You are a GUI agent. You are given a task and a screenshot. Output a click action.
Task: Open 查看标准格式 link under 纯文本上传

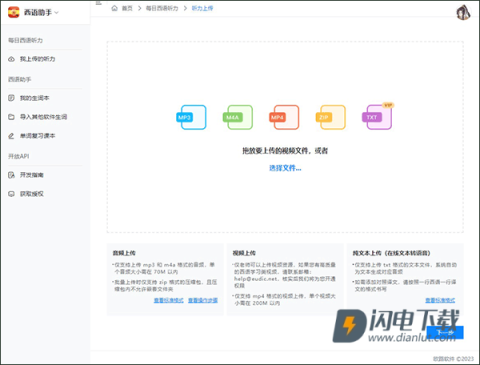coord(440,300)
